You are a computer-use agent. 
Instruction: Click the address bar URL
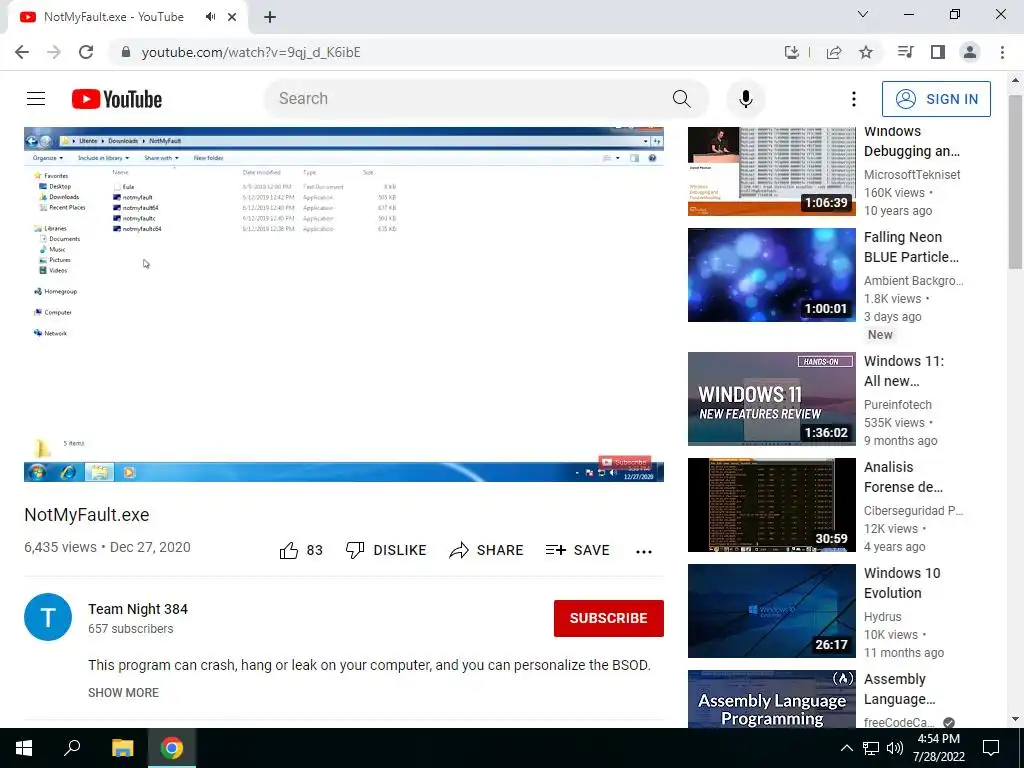tap(251, 52)
